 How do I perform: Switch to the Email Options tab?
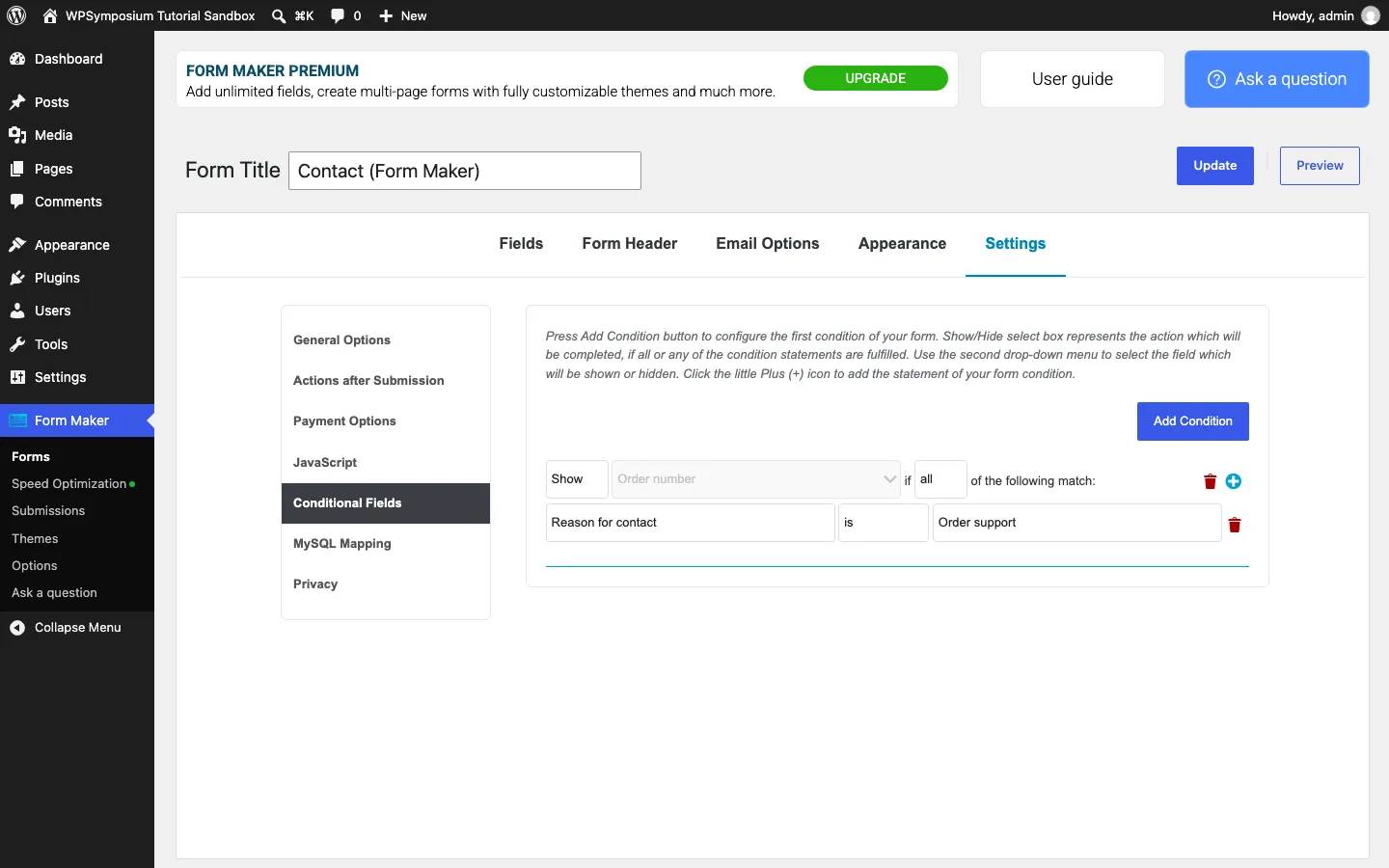click(768, 244)
